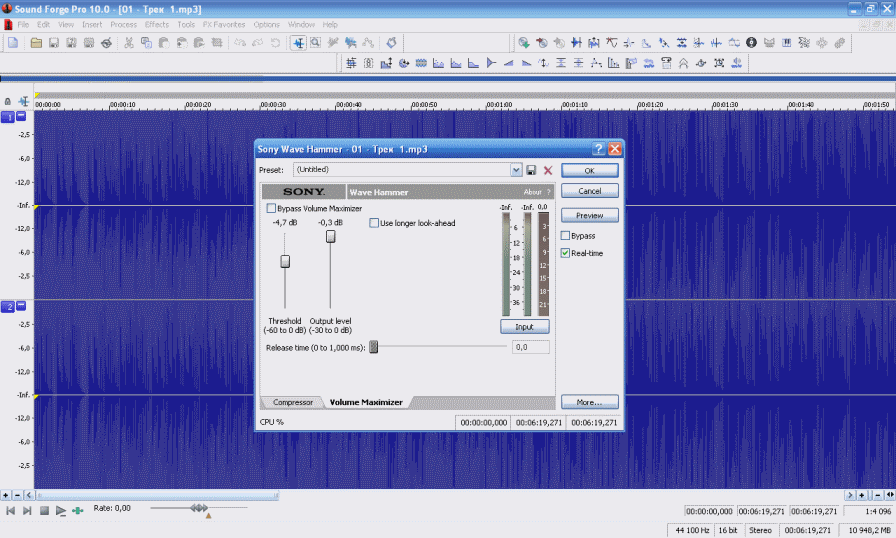This screenshot has width=896, height=538.
Task: Enable Bypass Volume Maximizer checkbox
Action: click(271, 208)
